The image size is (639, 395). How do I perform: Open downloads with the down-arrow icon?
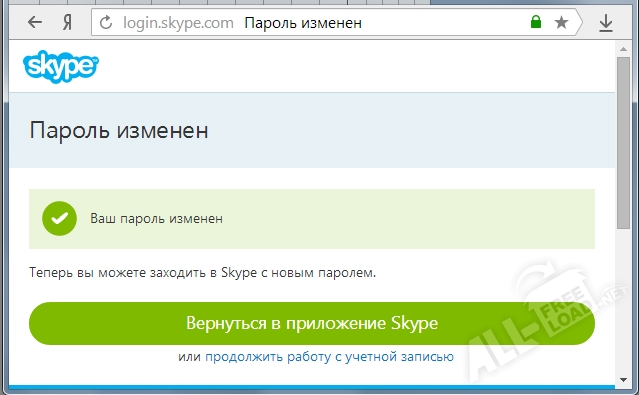[606, 23]
